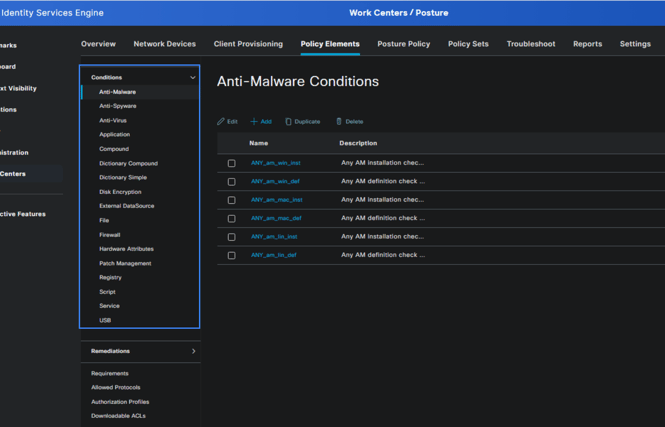
Task: Collapse the Conditions section chevron
Action: tap(193, 78)
